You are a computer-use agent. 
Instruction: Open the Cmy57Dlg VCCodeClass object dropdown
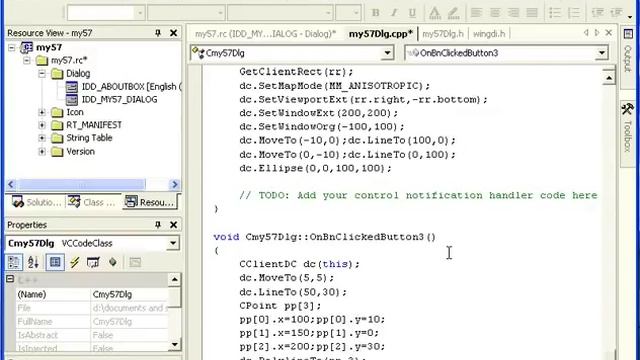click(x=173, y=243)
